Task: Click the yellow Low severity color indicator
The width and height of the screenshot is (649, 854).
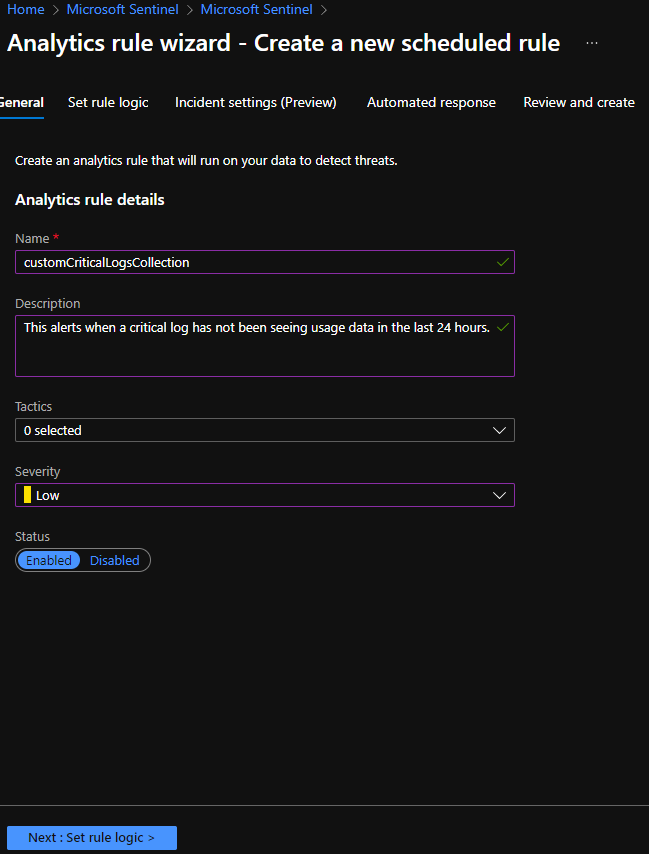Action: (27, 495)
